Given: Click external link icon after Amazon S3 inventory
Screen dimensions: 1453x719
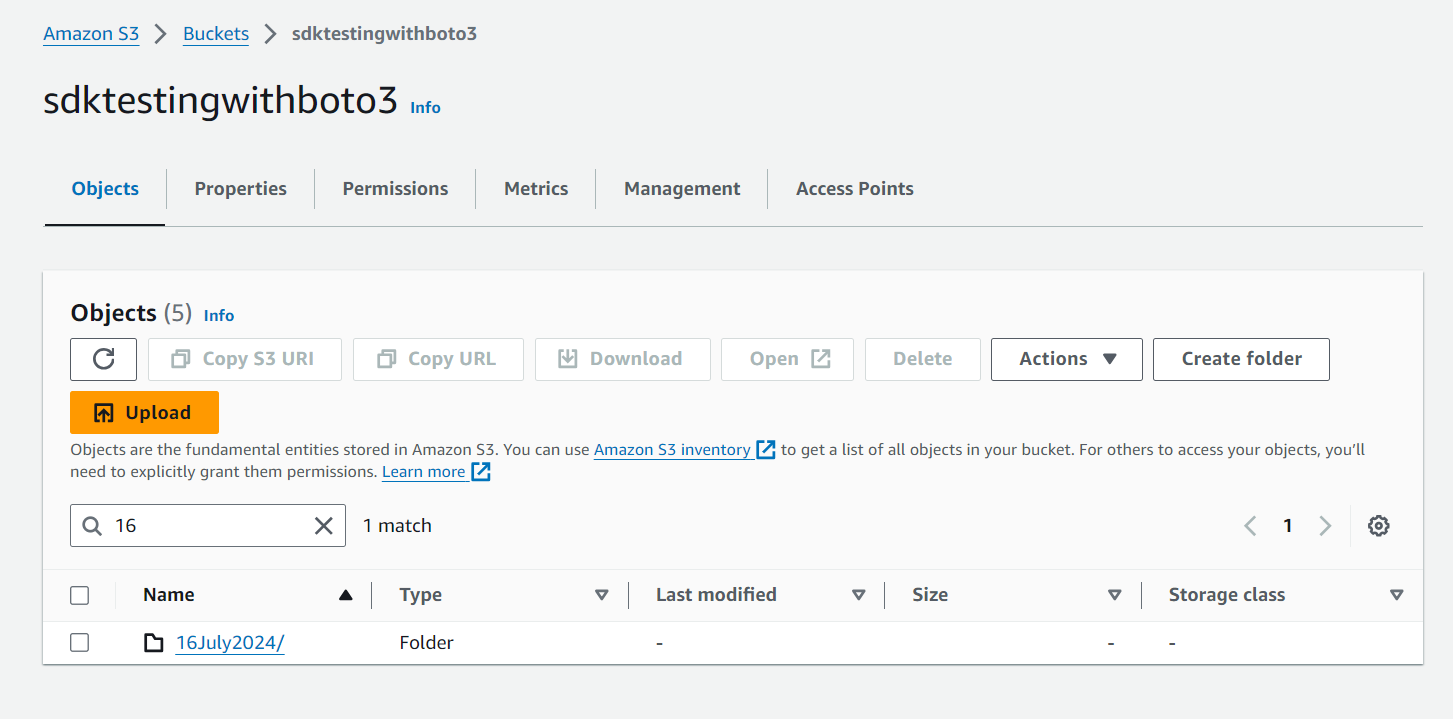Looking at the screenshot, I should pyautogui.click(x=766, y=450).
